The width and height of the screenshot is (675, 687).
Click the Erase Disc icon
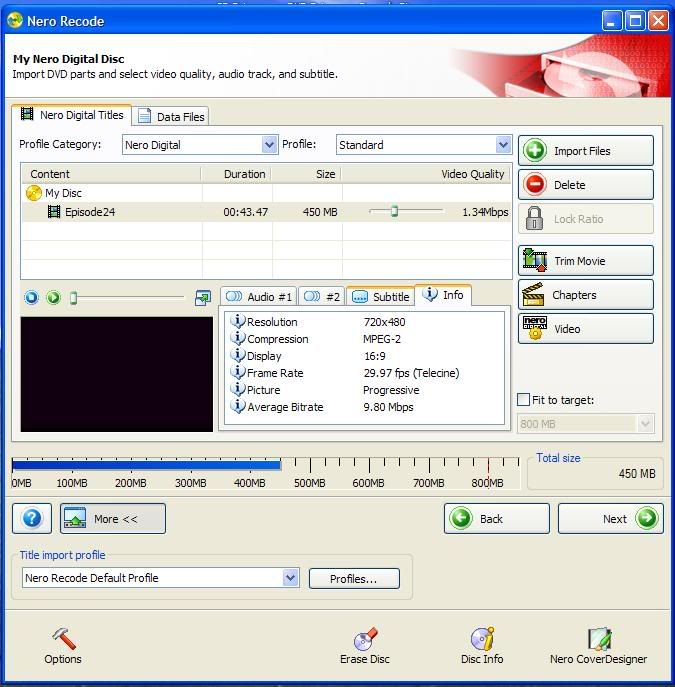[x=365, y=645]
